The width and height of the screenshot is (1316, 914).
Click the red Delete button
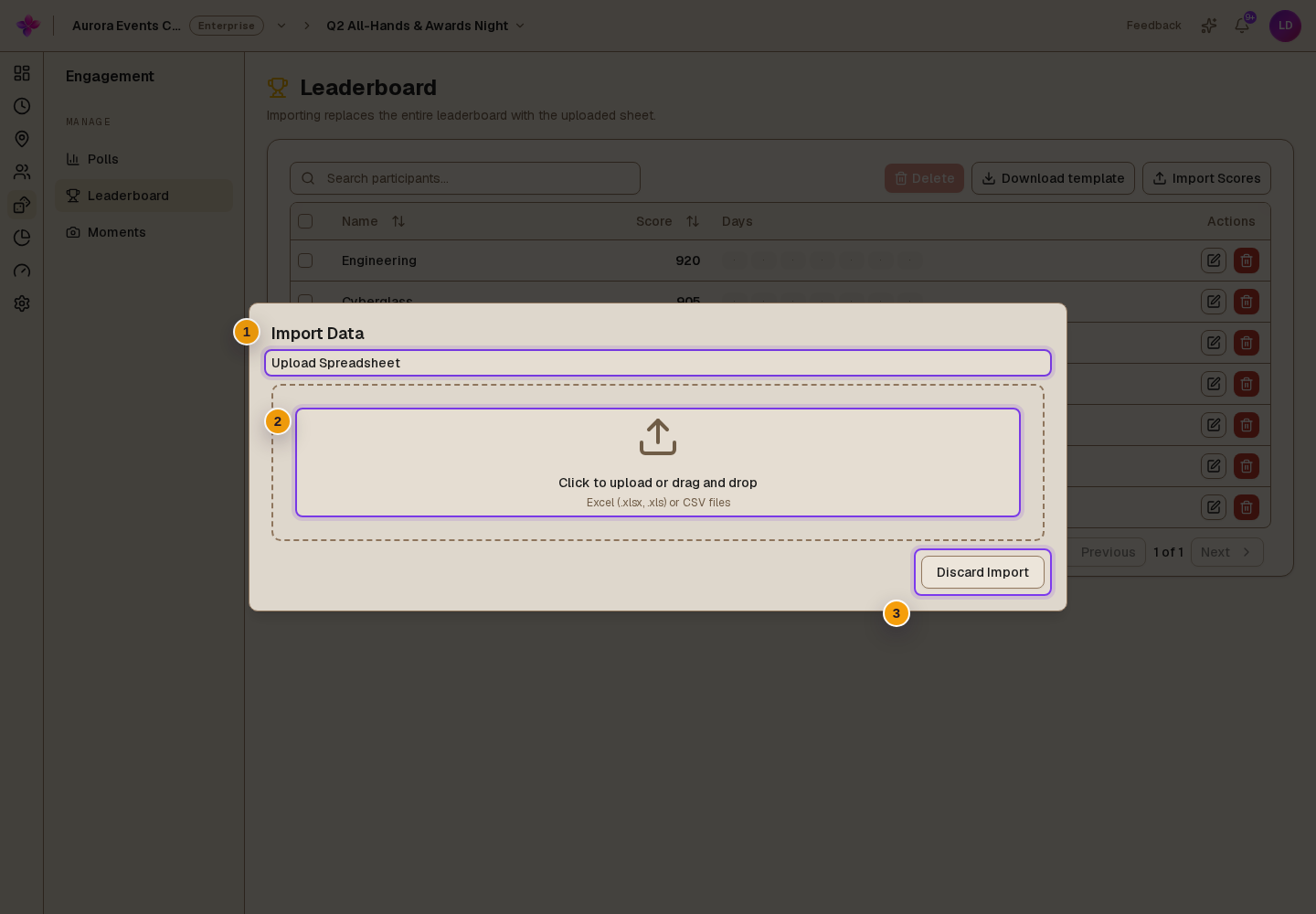coord(924,178)
